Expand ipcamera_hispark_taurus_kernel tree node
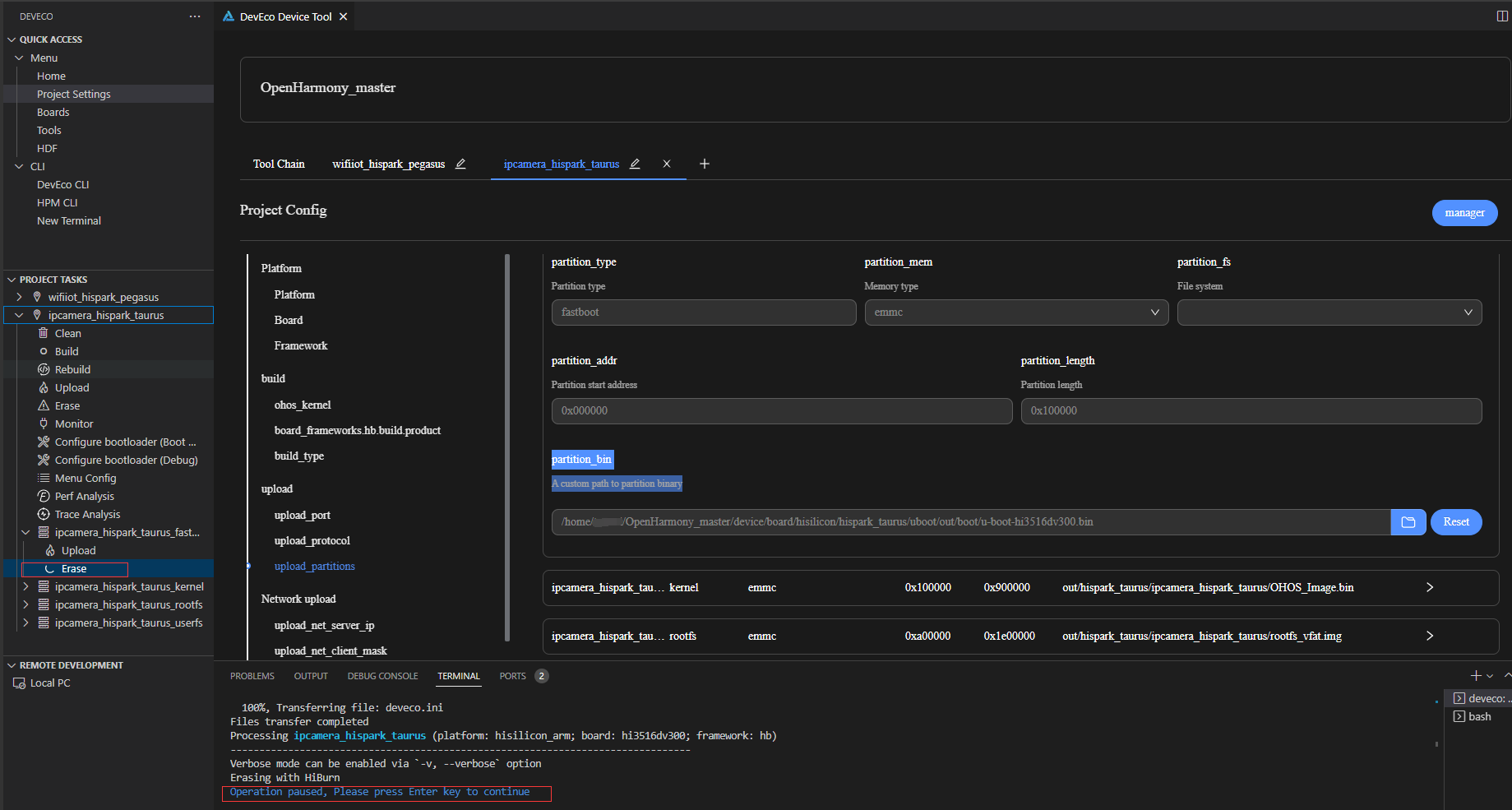The image size is (1512, 810). [x=25, y=586]
